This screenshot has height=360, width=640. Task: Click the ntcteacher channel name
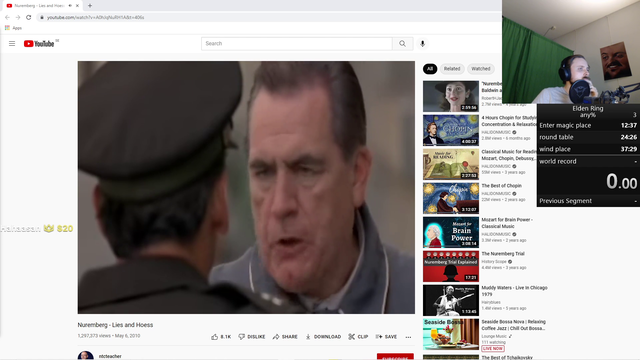(x=110, y=356)
